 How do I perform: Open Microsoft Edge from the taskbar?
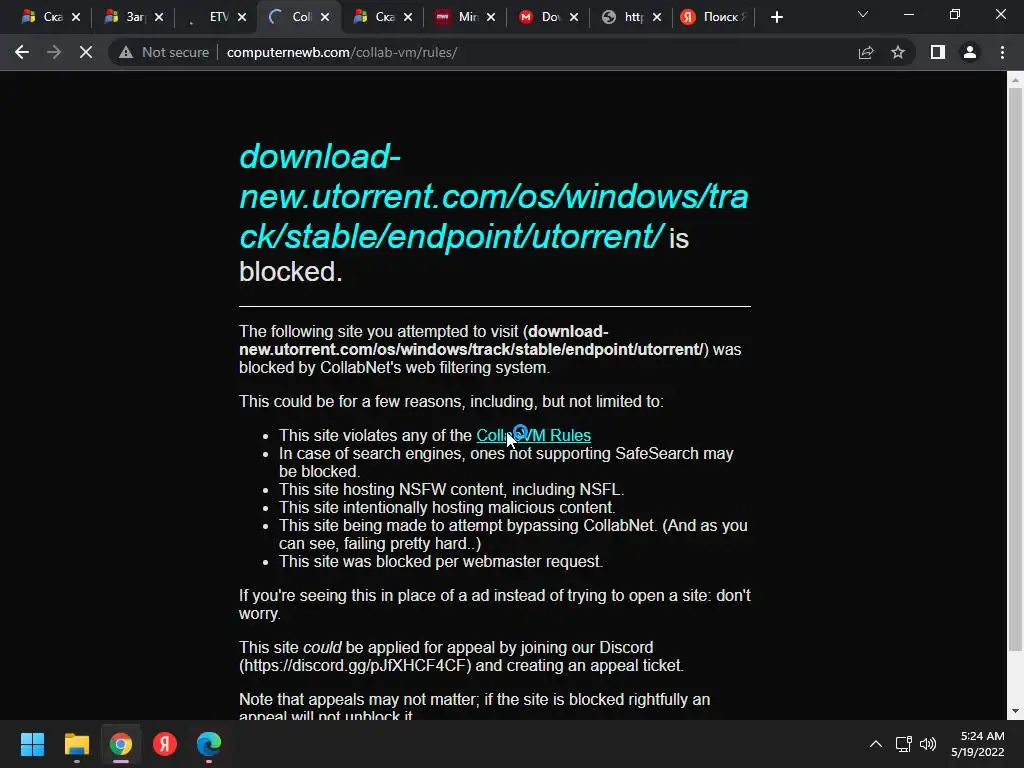coord(209,744)
